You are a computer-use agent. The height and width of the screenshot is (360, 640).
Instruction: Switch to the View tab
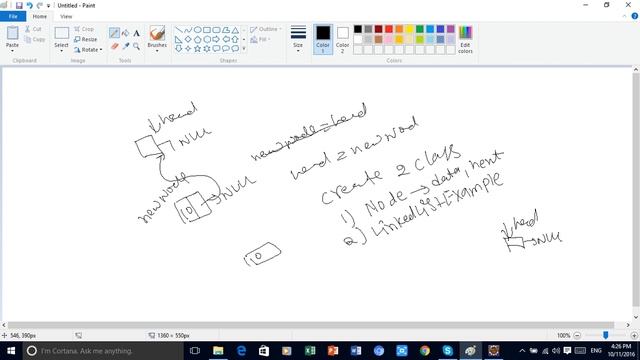point(66,16)
